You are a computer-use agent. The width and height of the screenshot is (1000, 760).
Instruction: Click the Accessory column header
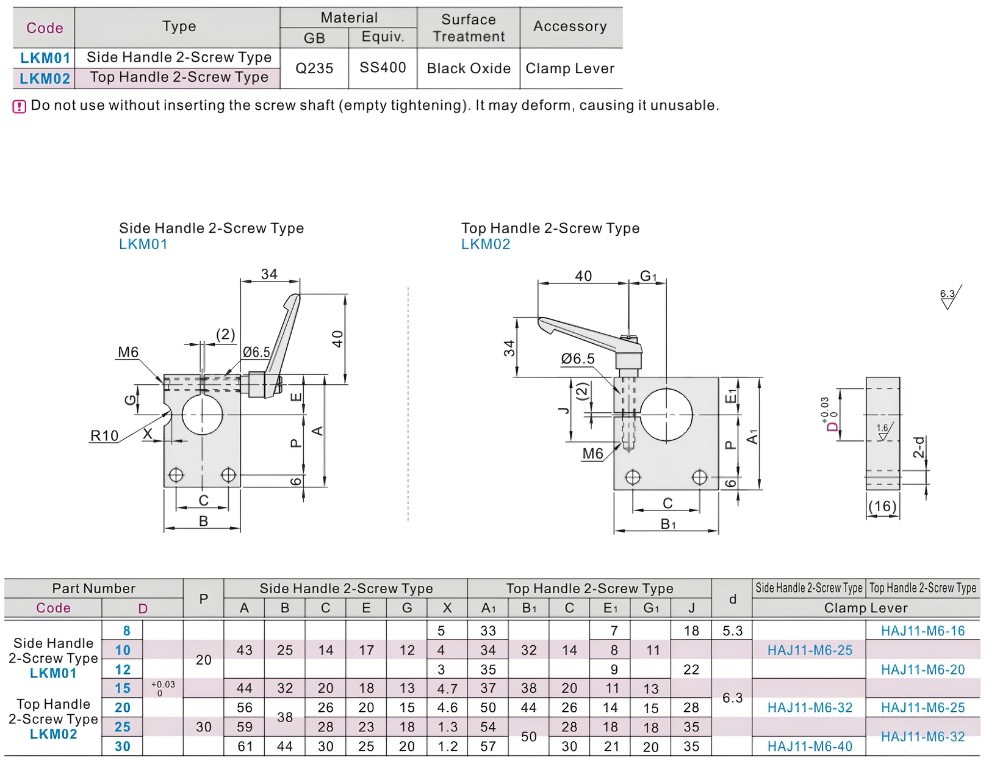[570, 27]
